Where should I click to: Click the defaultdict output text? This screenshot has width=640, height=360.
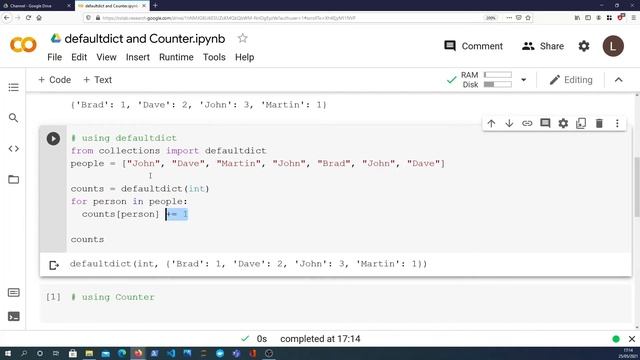248,264
